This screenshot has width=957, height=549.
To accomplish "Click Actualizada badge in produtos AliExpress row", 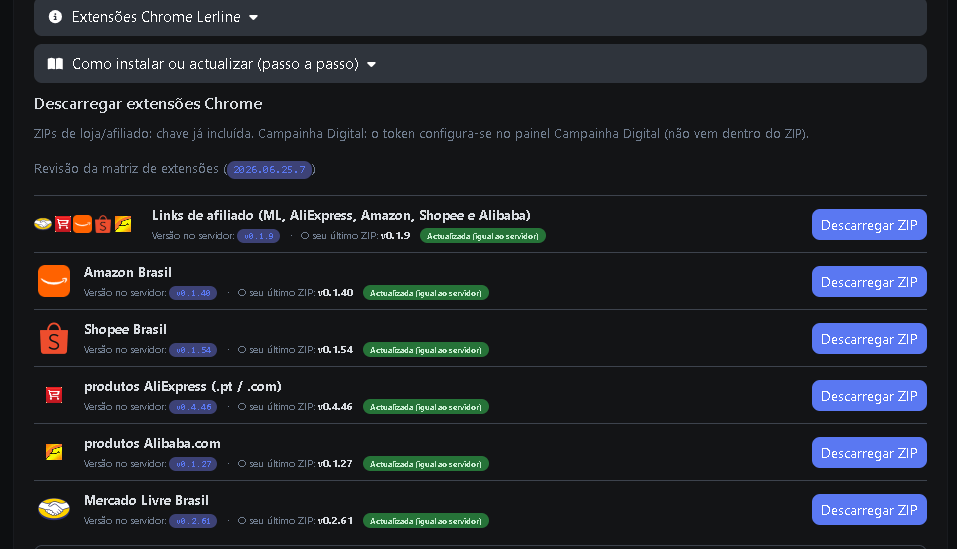I will coord(426,407).
